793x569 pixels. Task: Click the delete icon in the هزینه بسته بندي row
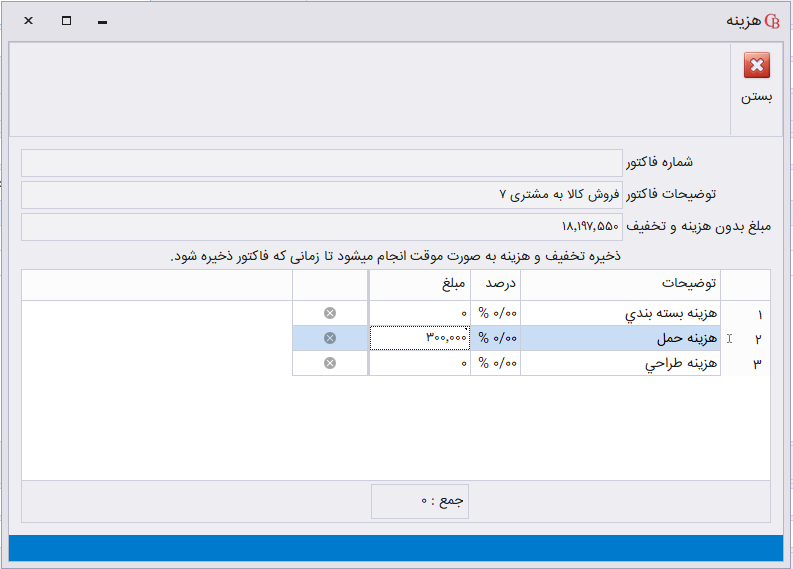pos(330,314)
